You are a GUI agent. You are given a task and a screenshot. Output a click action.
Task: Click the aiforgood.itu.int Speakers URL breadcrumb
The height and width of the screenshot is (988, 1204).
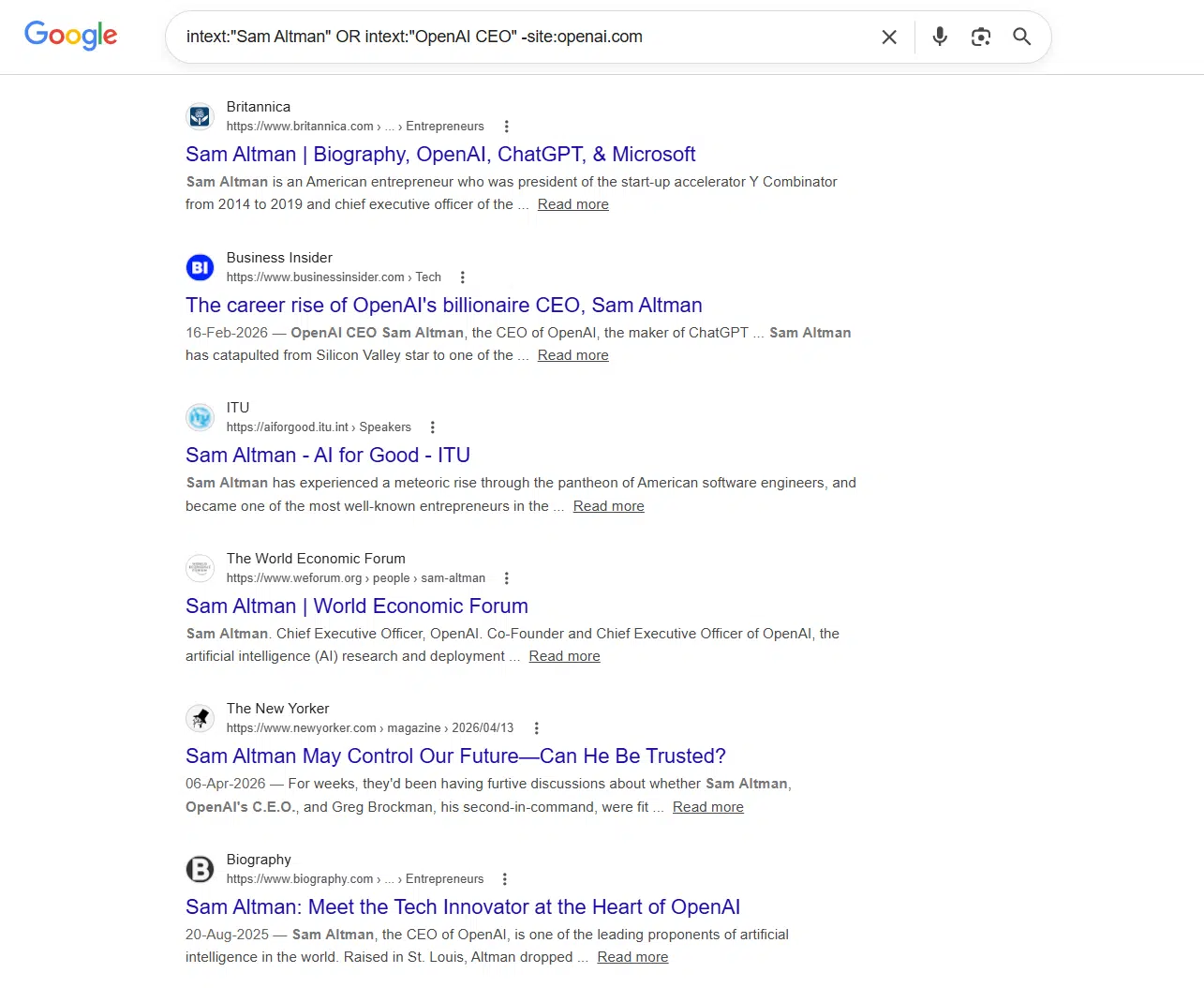[319, 427]
